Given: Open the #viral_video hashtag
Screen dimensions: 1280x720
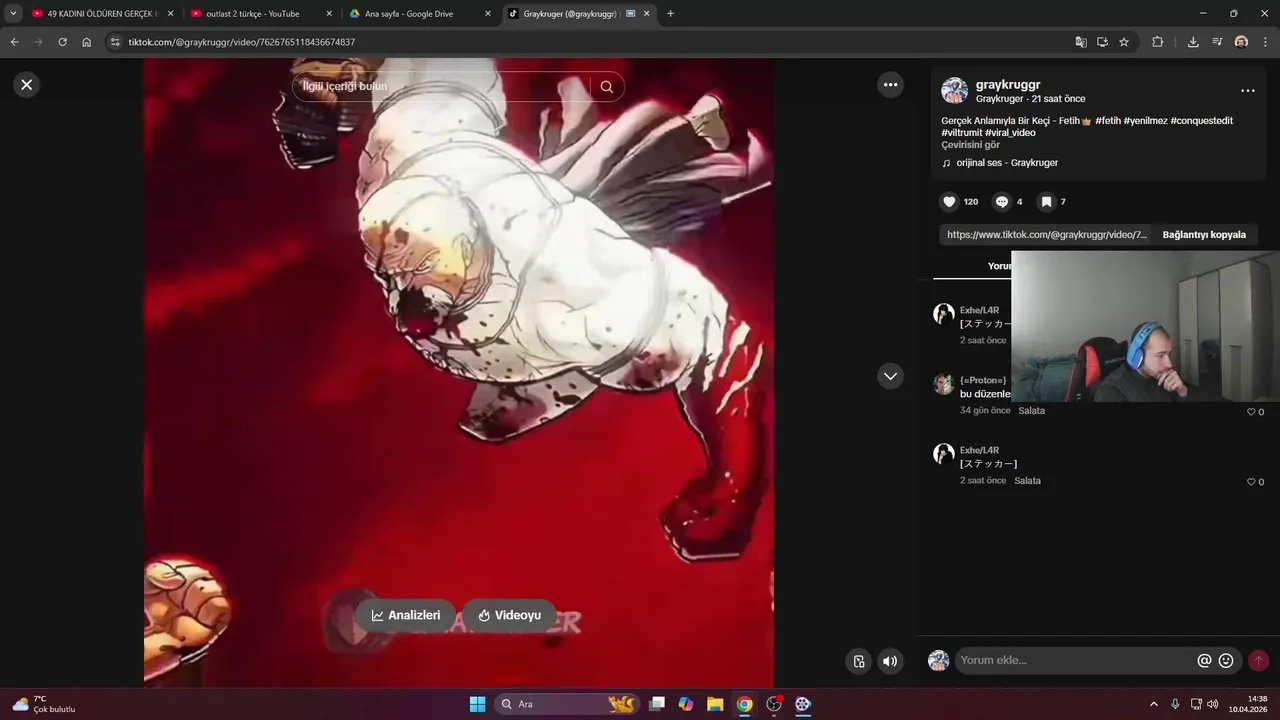Looking at the screenshot, I should 1010,133.
